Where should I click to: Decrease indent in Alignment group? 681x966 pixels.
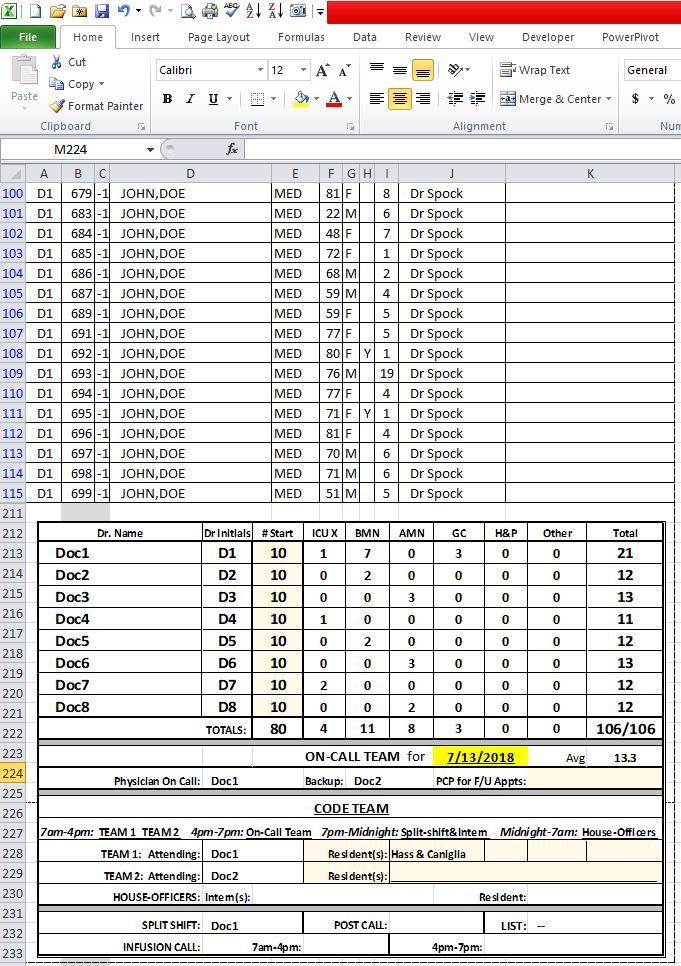[x=455, y=99]
